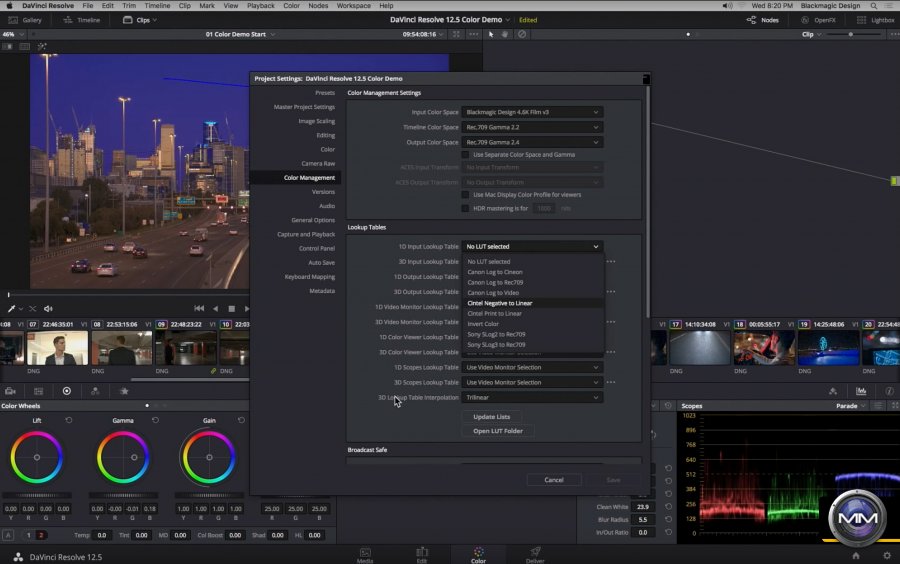Select clip 19 thumbnail

(828, 348)
